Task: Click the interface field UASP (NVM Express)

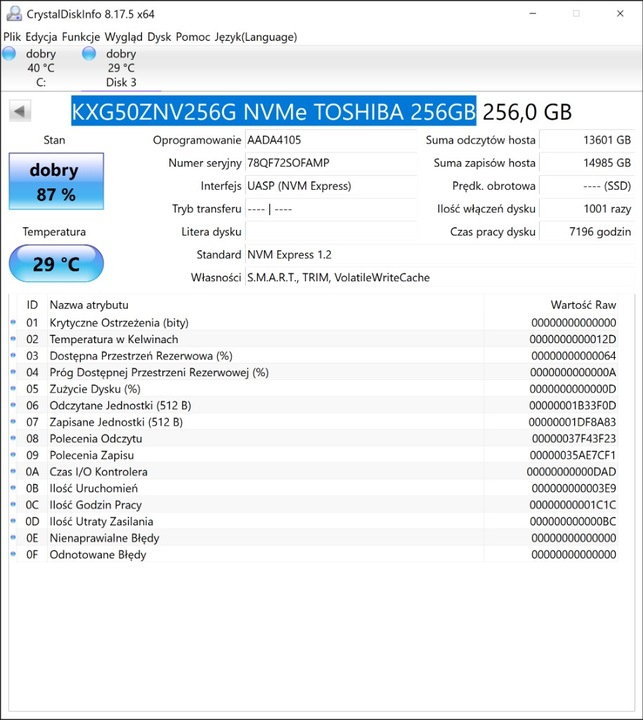Action: [x=331, y=186]
